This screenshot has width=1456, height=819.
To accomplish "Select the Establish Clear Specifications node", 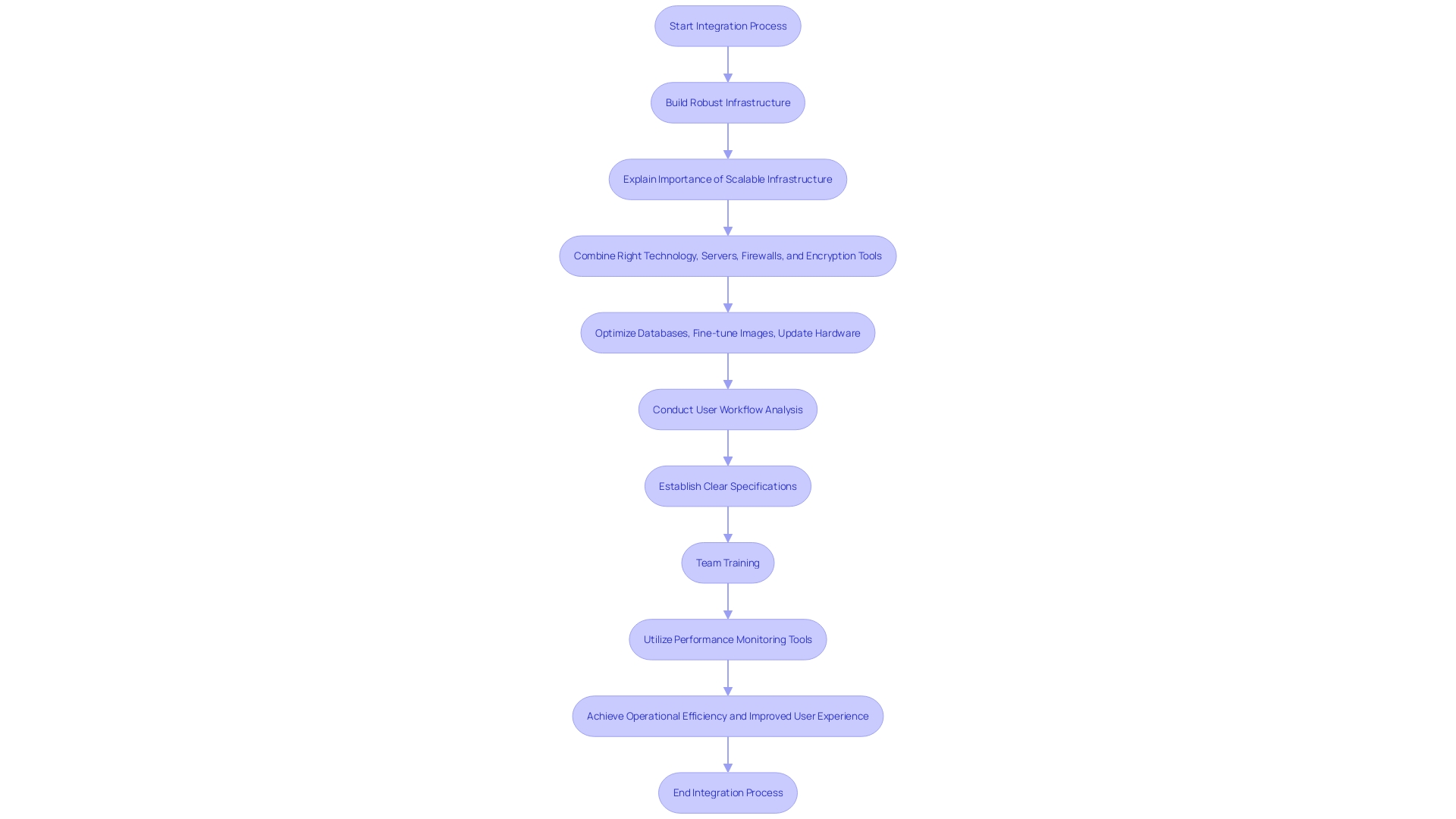I will [x=728, y=485].
